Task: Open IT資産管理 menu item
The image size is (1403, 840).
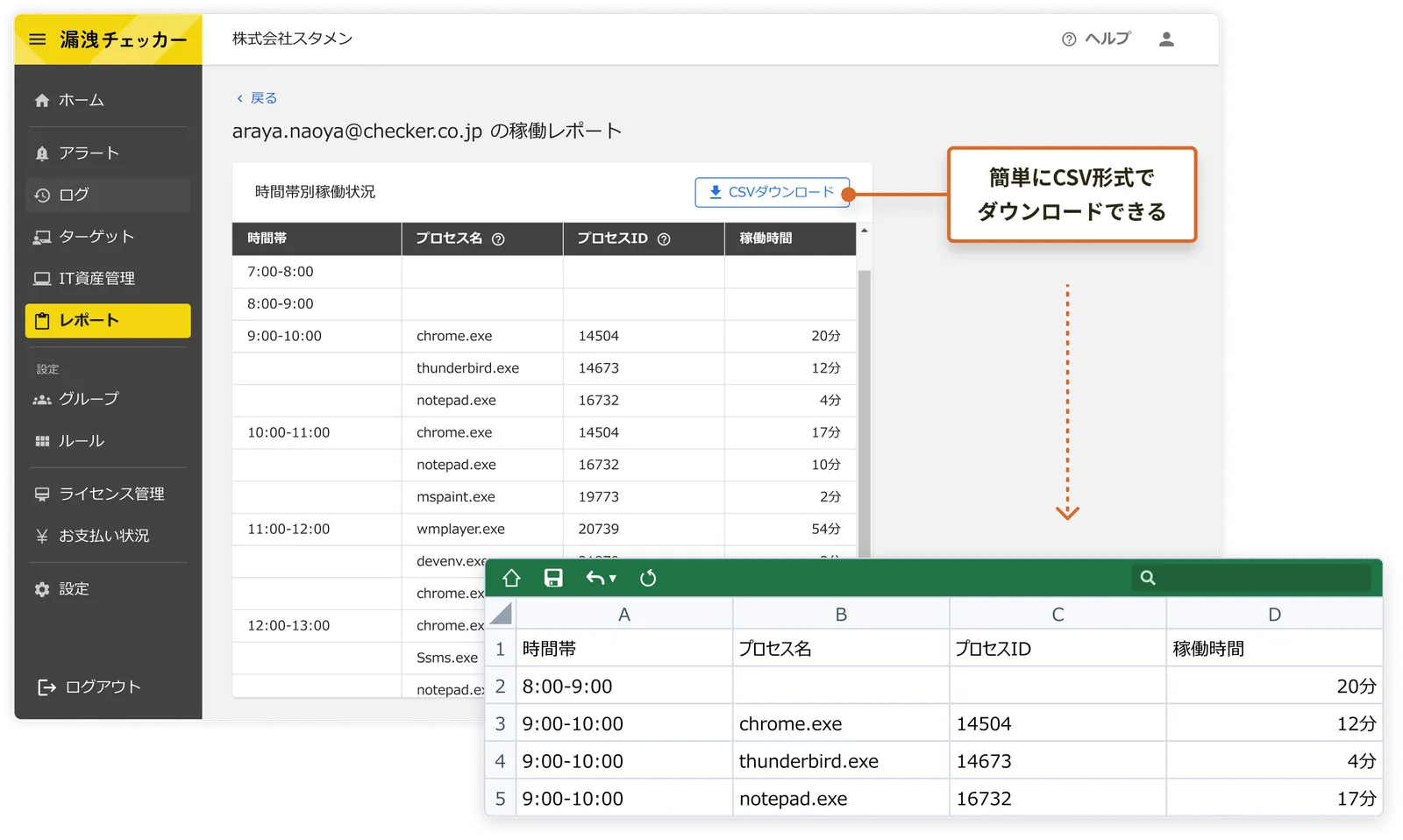Action: tap(108, 279)
